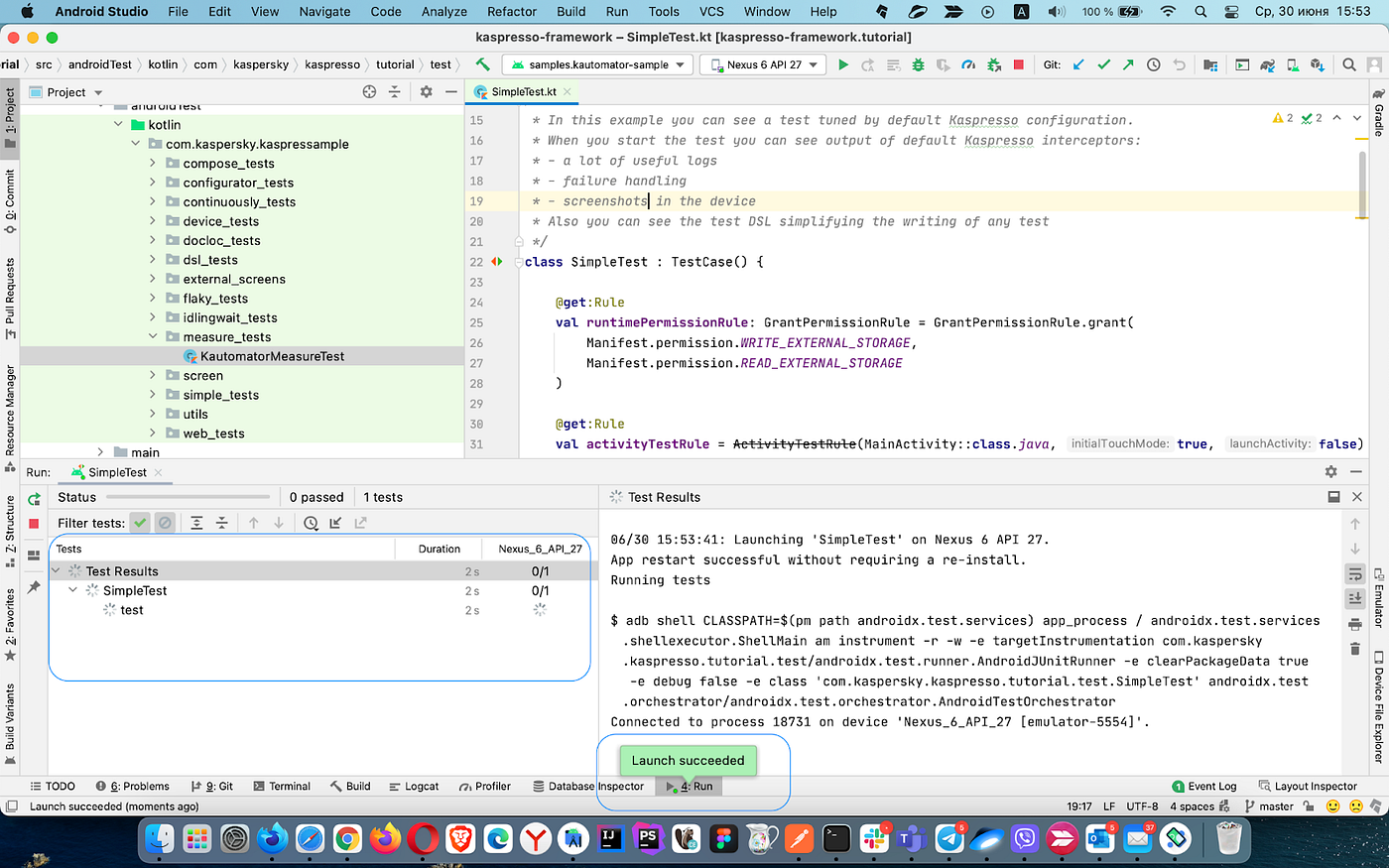Open the AVD Manager icon
Viewport: 1389px width, 868px height.
click(x=1292, y=64)
